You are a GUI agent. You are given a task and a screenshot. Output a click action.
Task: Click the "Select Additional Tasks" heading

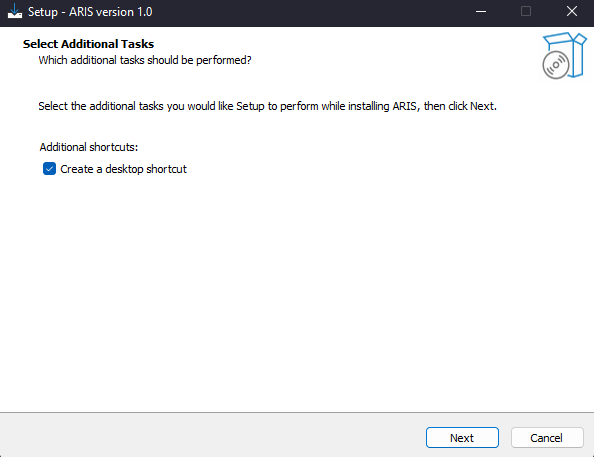(x=88, y=44)
